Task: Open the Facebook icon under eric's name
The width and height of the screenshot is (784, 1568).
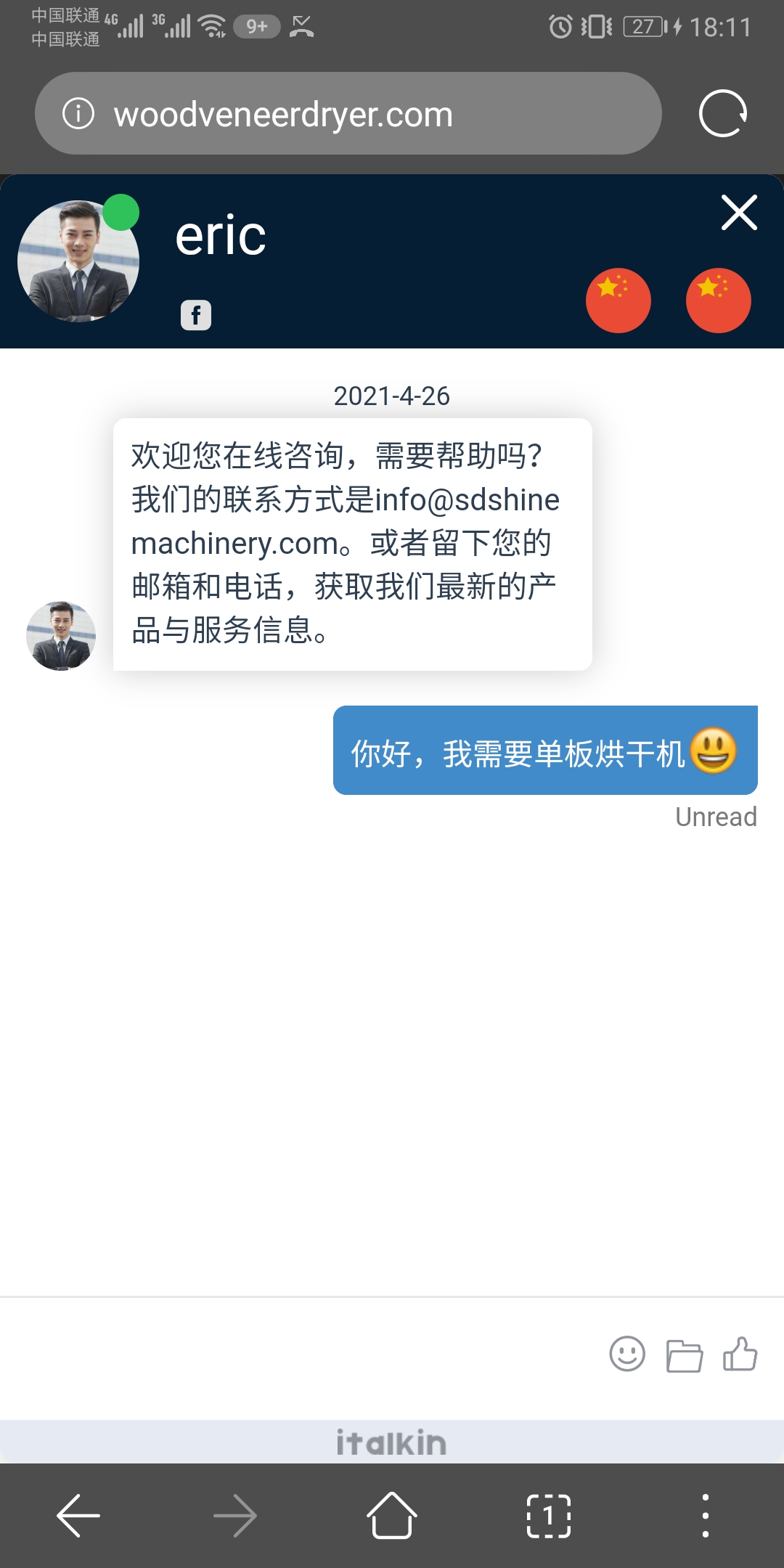Action: [x=196, y=315]
